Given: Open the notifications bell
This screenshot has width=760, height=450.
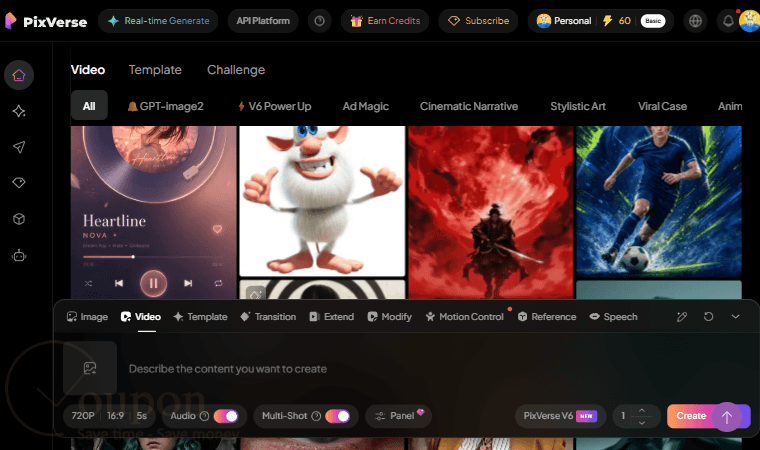Looking at the screenshot, I should (x=728, y=21).
